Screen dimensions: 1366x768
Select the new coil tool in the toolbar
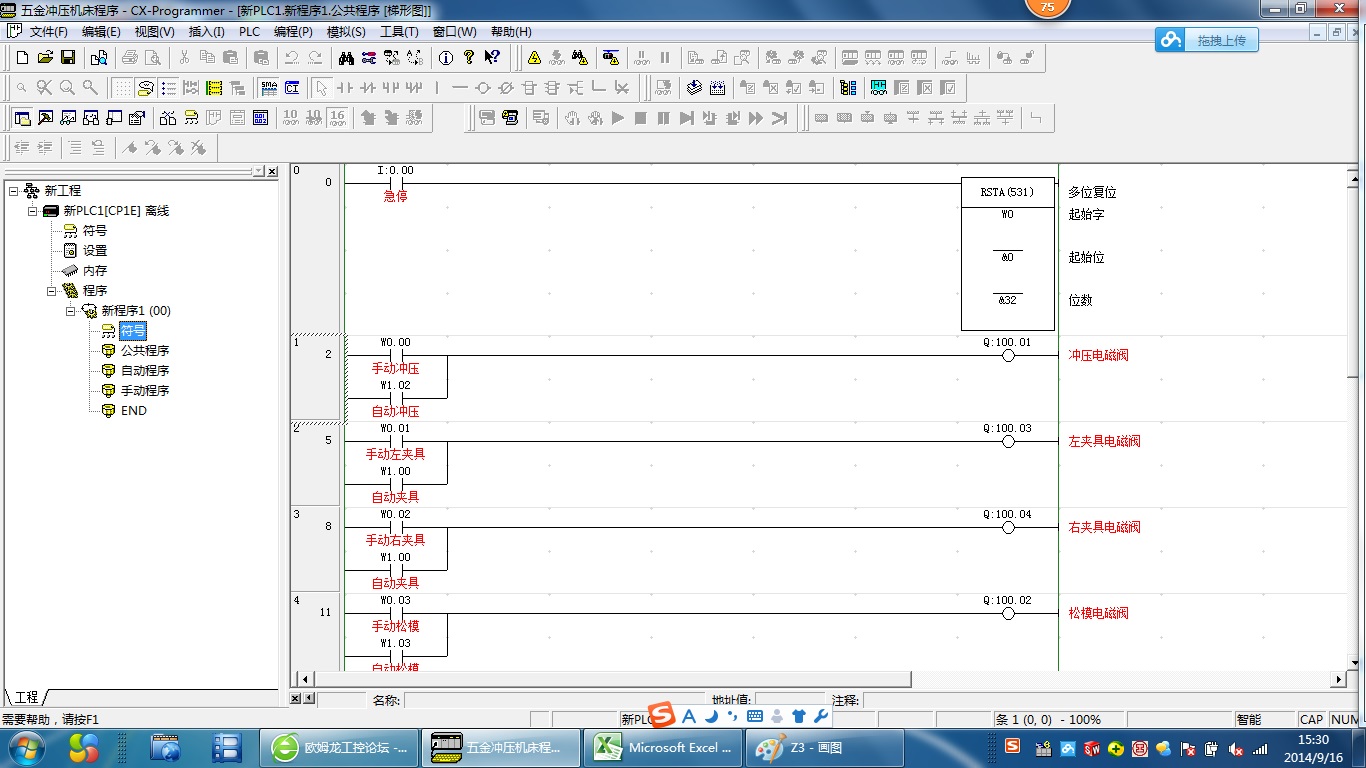pyautogui.click(x=482, y=88)
